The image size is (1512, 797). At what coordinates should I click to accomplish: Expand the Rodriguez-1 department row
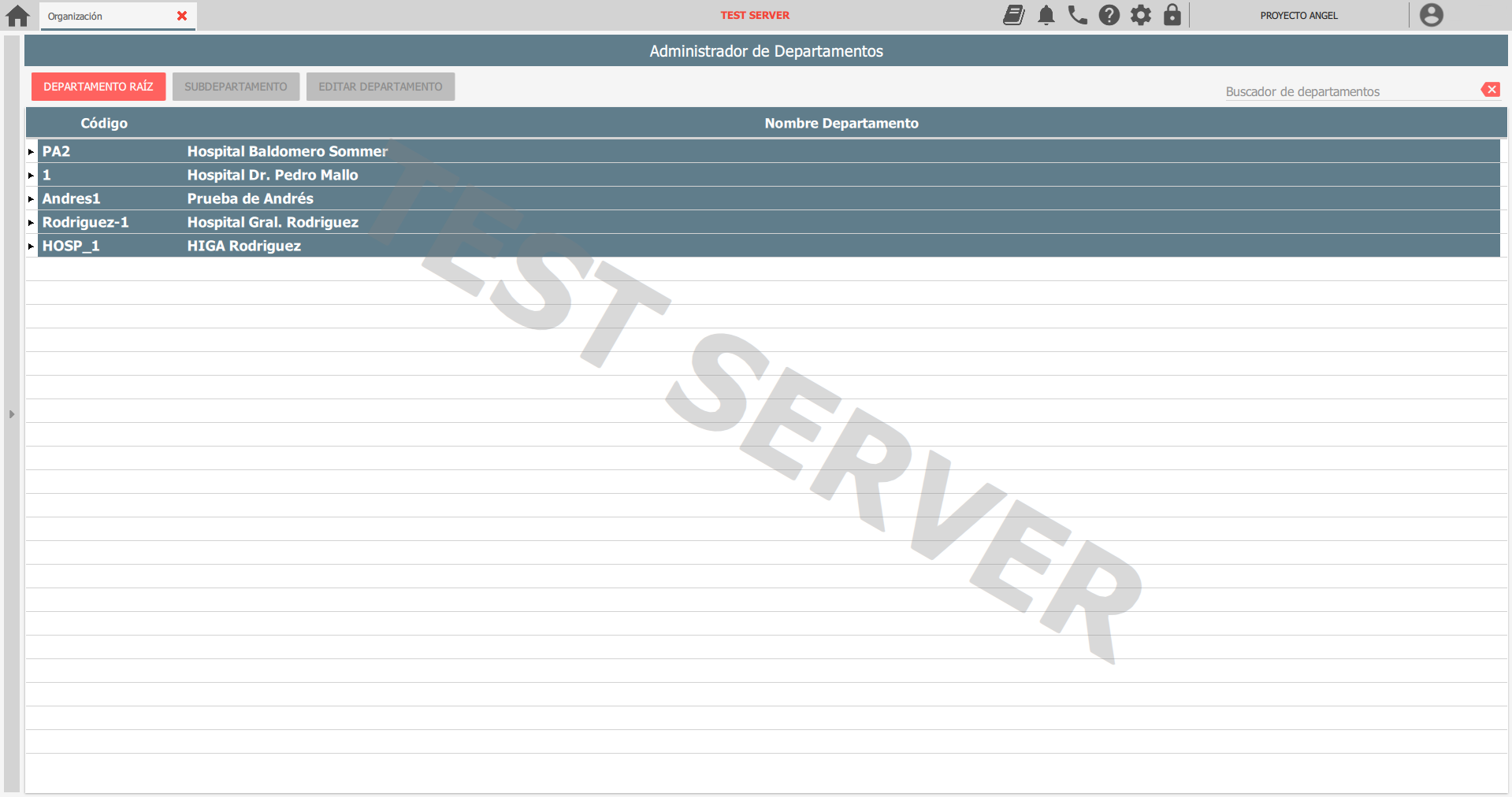click(x=31, y=223)
